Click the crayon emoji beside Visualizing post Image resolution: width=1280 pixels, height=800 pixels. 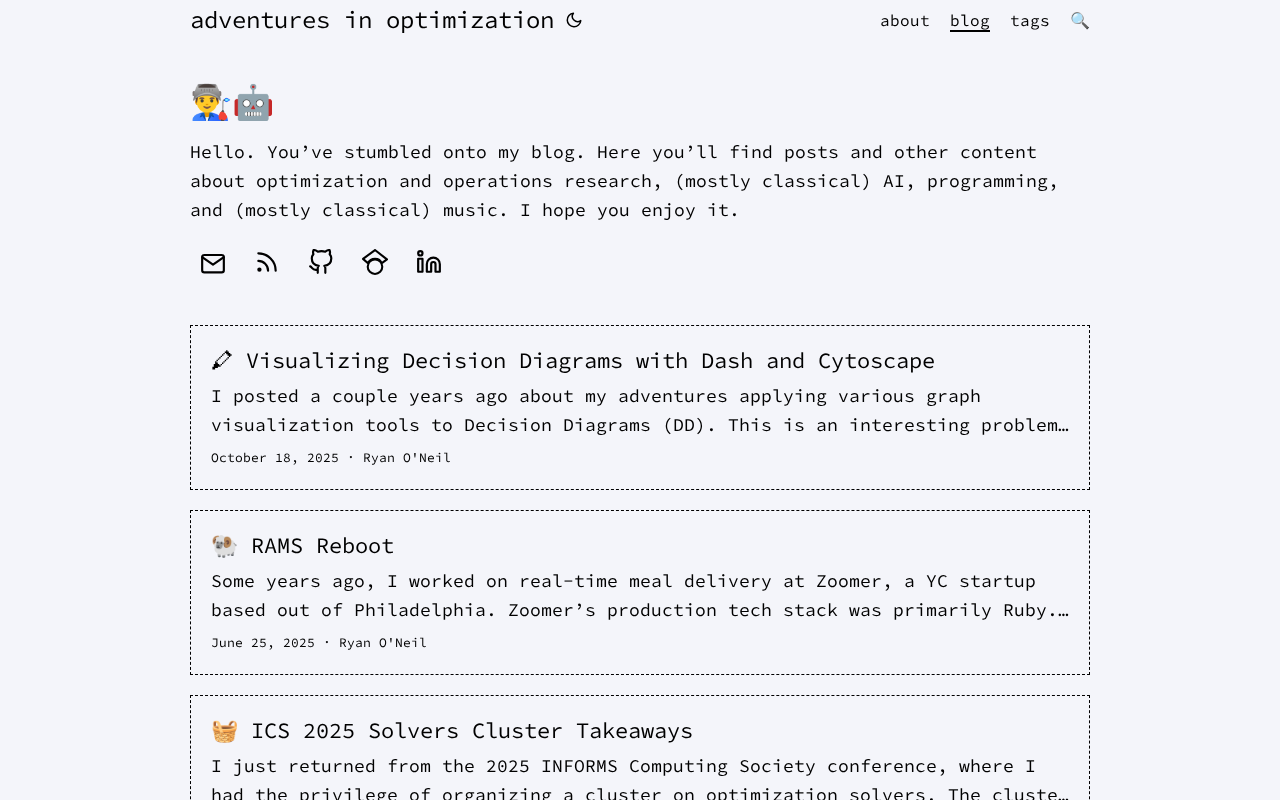coord(222,361)
